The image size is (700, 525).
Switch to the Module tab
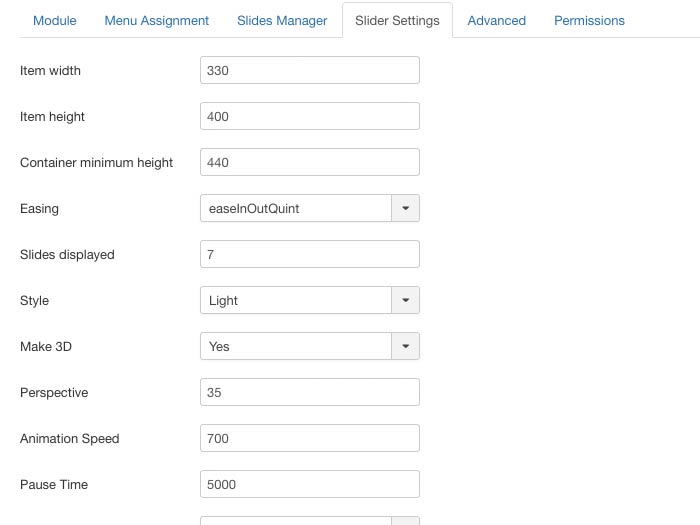click(x=55, y=20)
